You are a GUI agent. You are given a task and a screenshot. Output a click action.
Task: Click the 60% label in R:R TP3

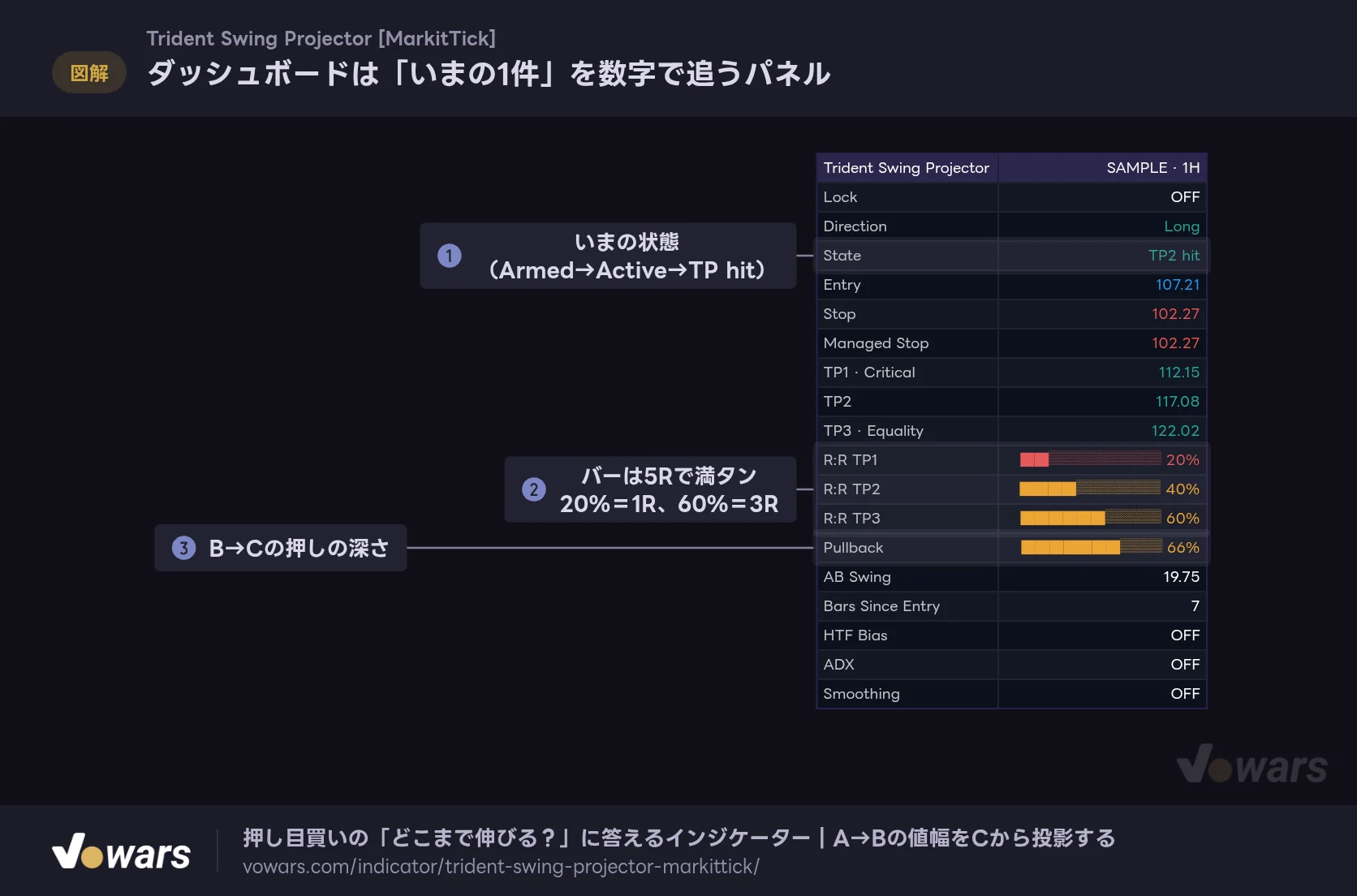pyautogui.click(x=1183, y=519)
